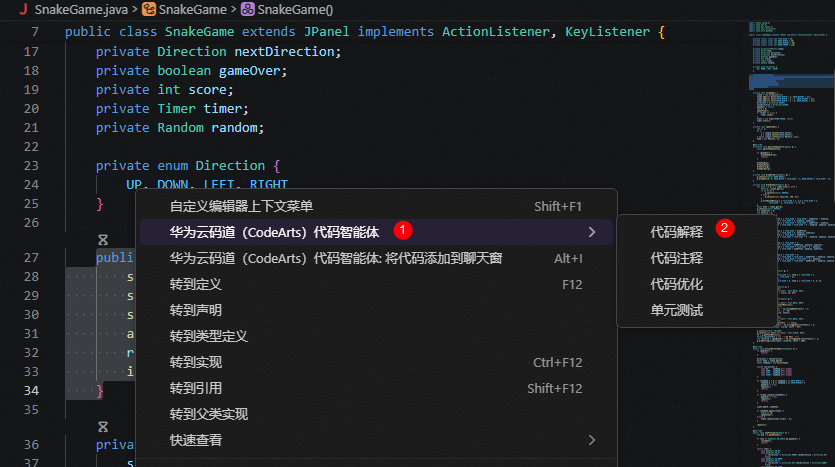
Task: Open 快速查看 submenu entry
Action: click(x=376, y=440)
